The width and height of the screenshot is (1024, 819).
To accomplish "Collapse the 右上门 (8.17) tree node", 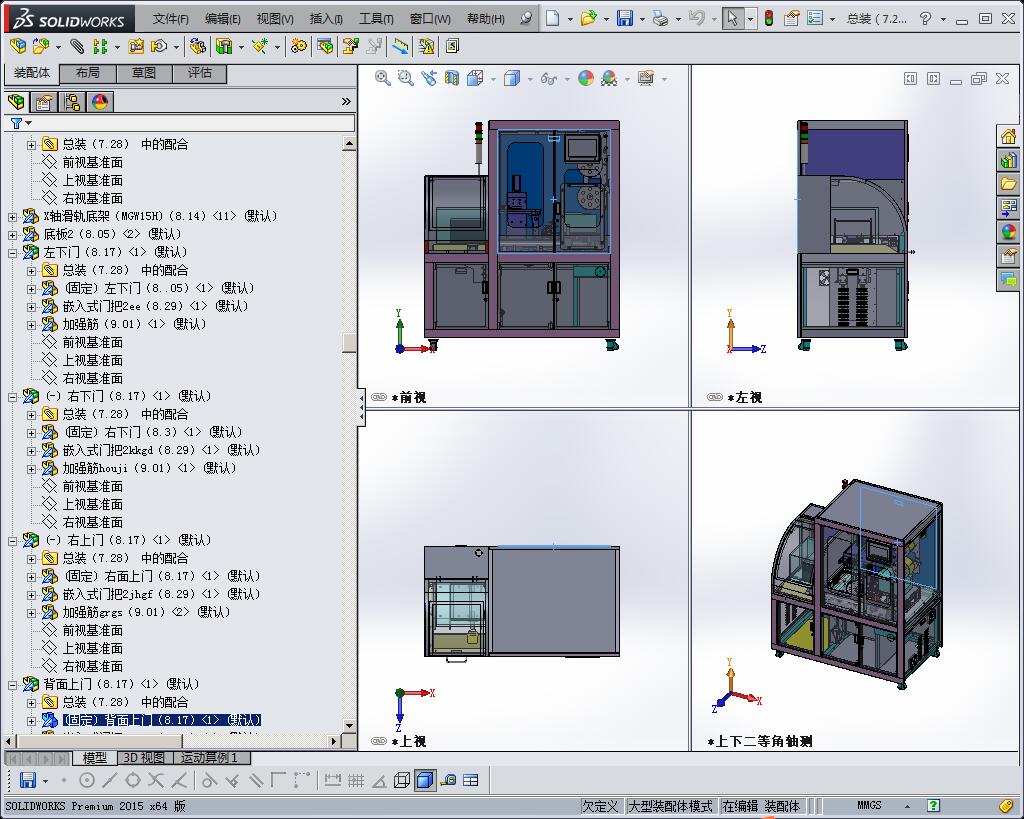I will [x=12, y=540].
